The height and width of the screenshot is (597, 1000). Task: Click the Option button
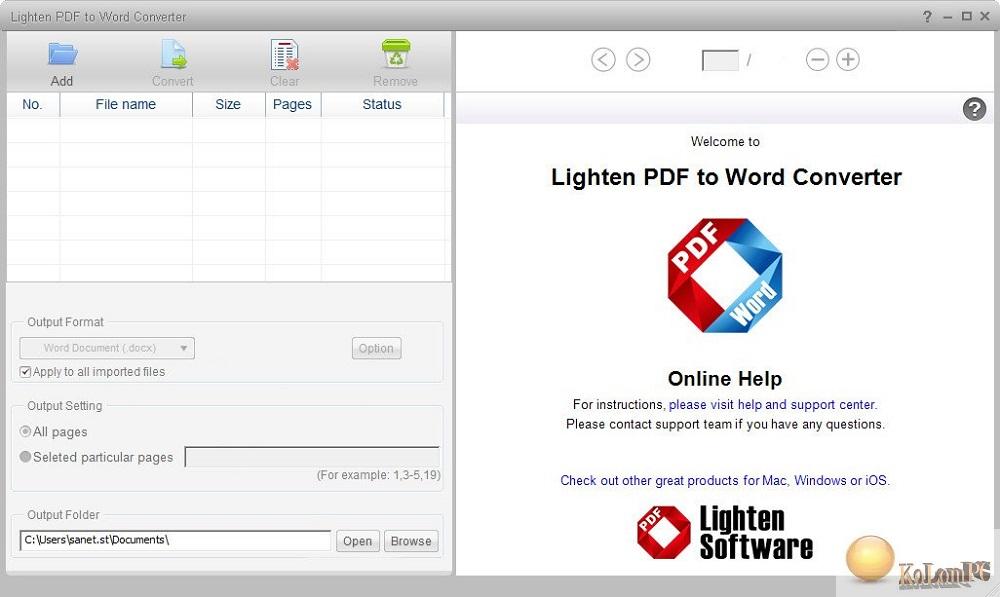point(376,348)
